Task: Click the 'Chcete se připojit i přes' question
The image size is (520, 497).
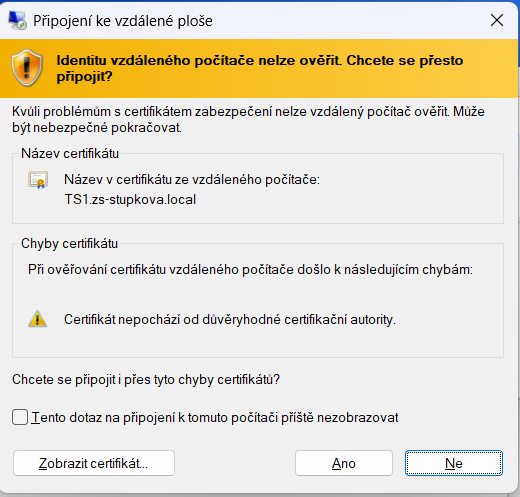Action: (146, 380)
